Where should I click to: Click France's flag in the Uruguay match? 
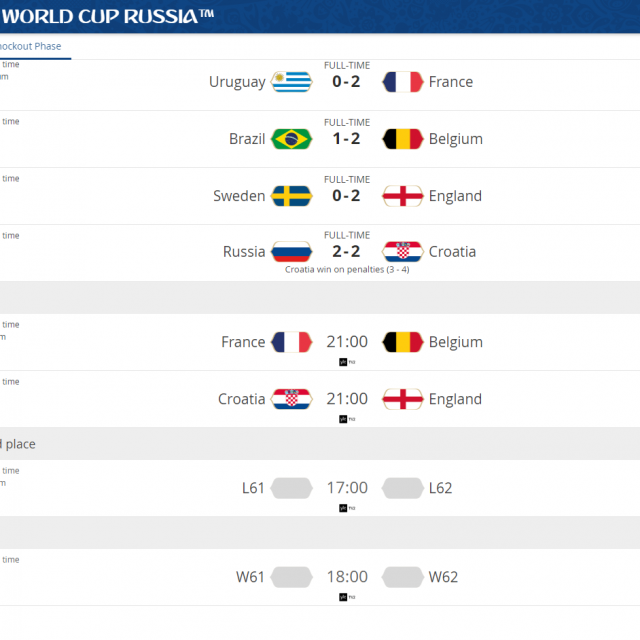click(x=403, y=82)
